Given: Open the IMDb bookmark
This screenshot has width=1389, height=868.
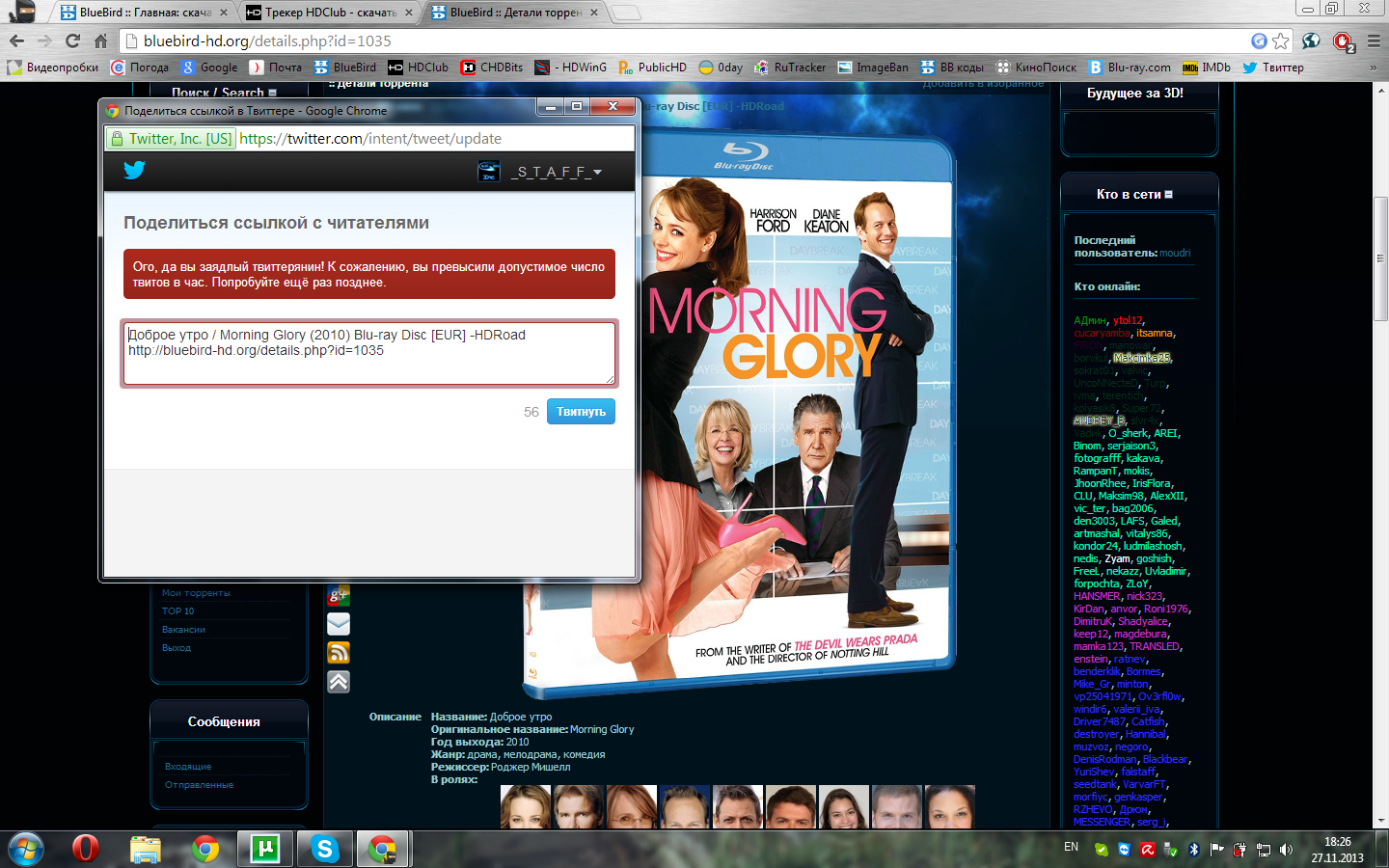Looking at the screenshot, I should (1207, 68).
